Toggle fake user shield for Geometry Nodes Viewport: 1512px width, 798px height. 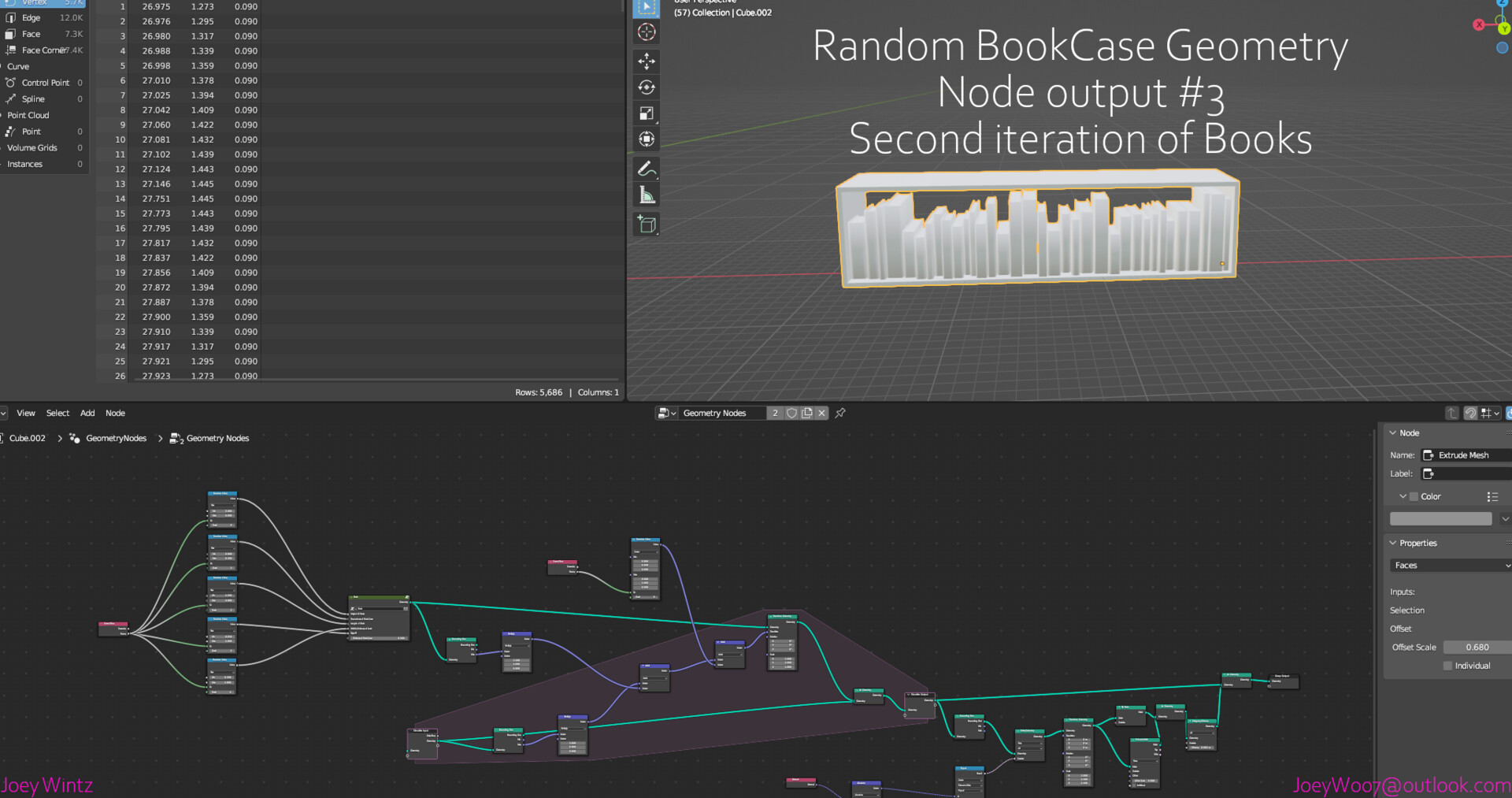(791, 413)
